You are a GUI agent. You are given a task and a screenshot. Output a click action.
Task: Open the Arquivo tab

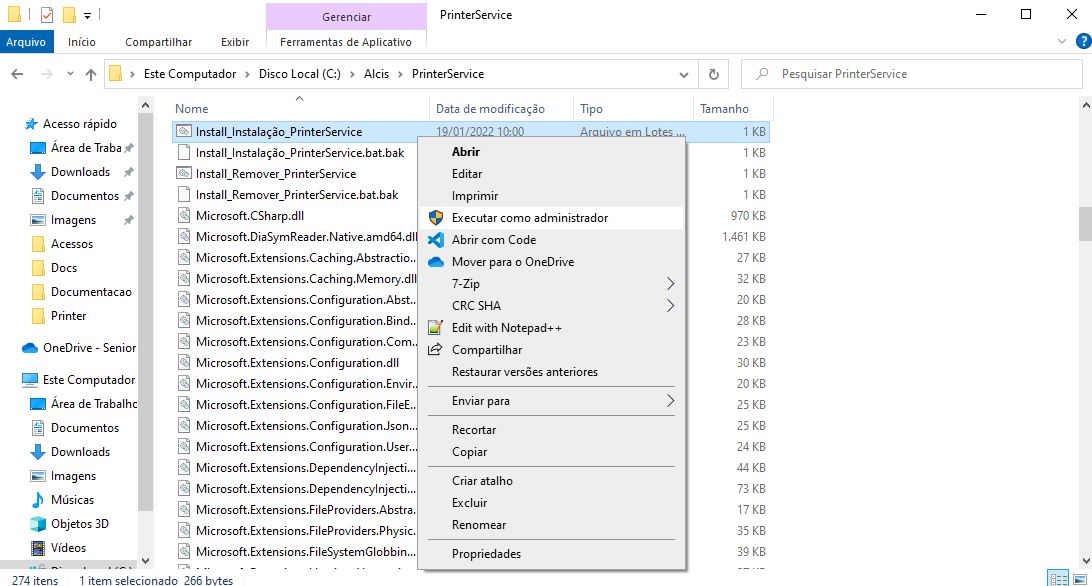coord(26,42)
